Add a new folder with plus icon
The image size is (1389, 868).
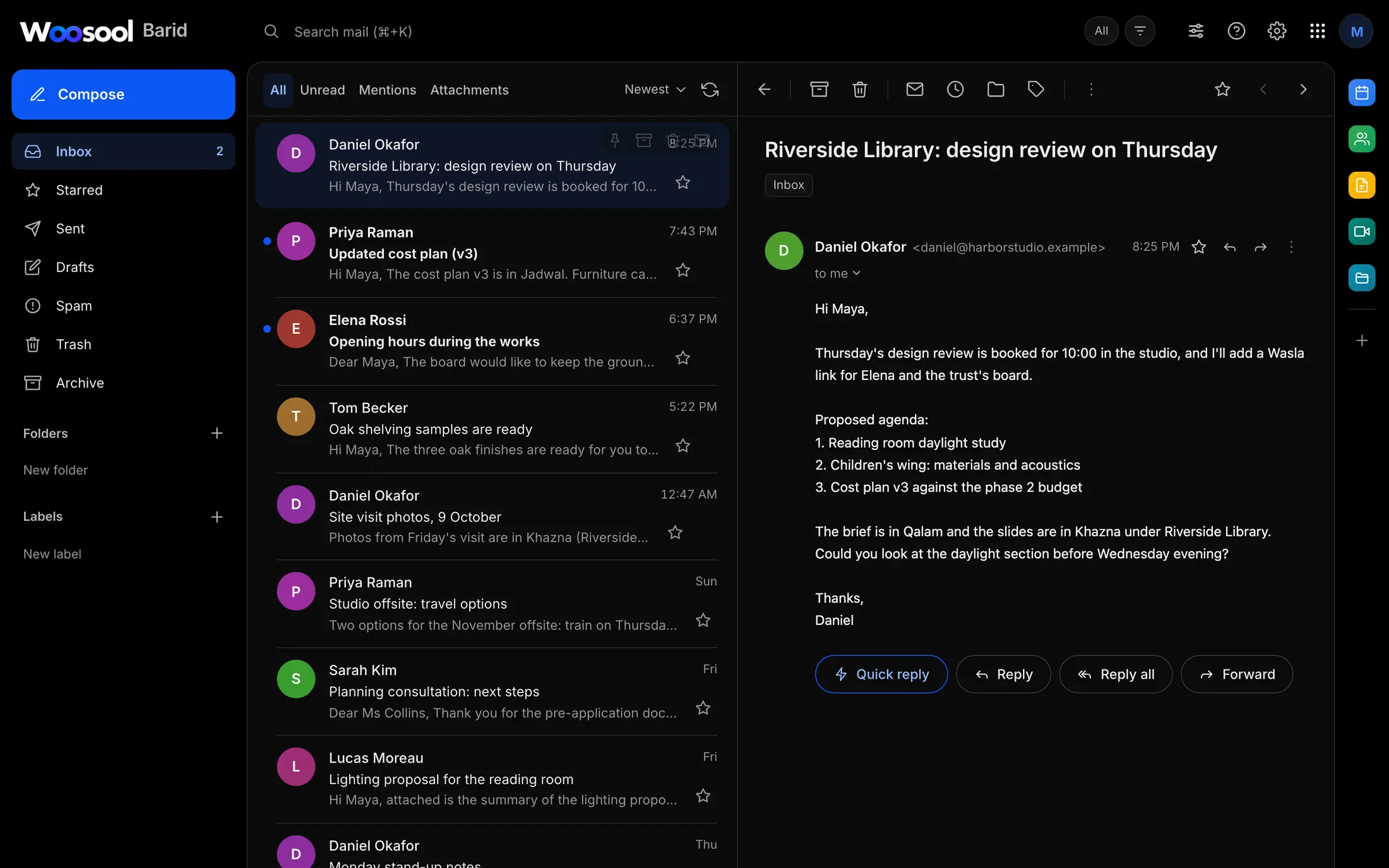point(217,433)
